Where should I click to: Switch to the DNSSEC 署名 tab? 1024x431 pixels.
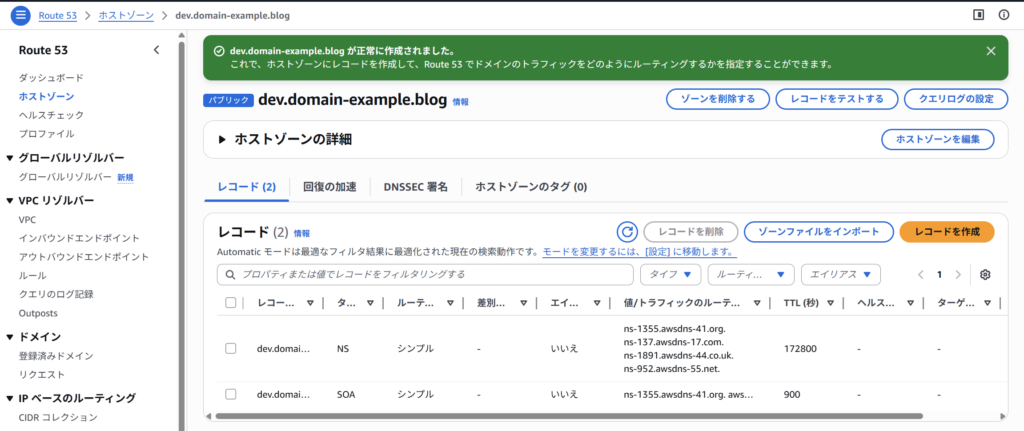click(x=416, y=187)
